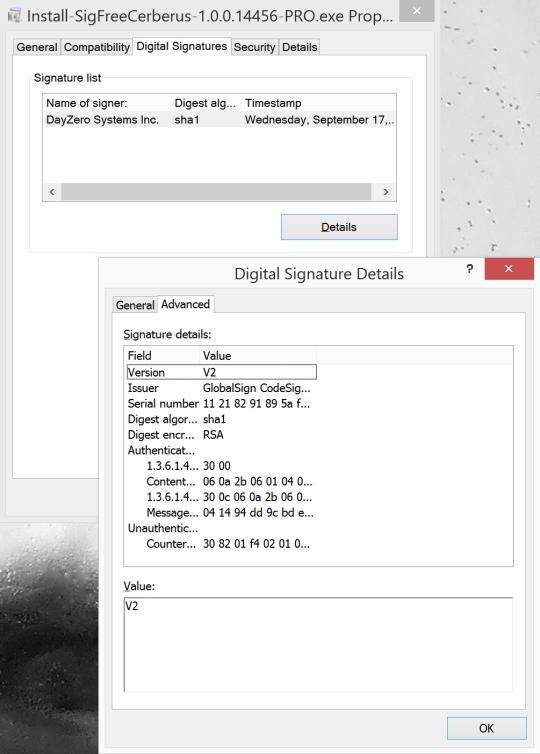Open the Security tab
The image size is (540, 754).
click(x=254, y=47)
